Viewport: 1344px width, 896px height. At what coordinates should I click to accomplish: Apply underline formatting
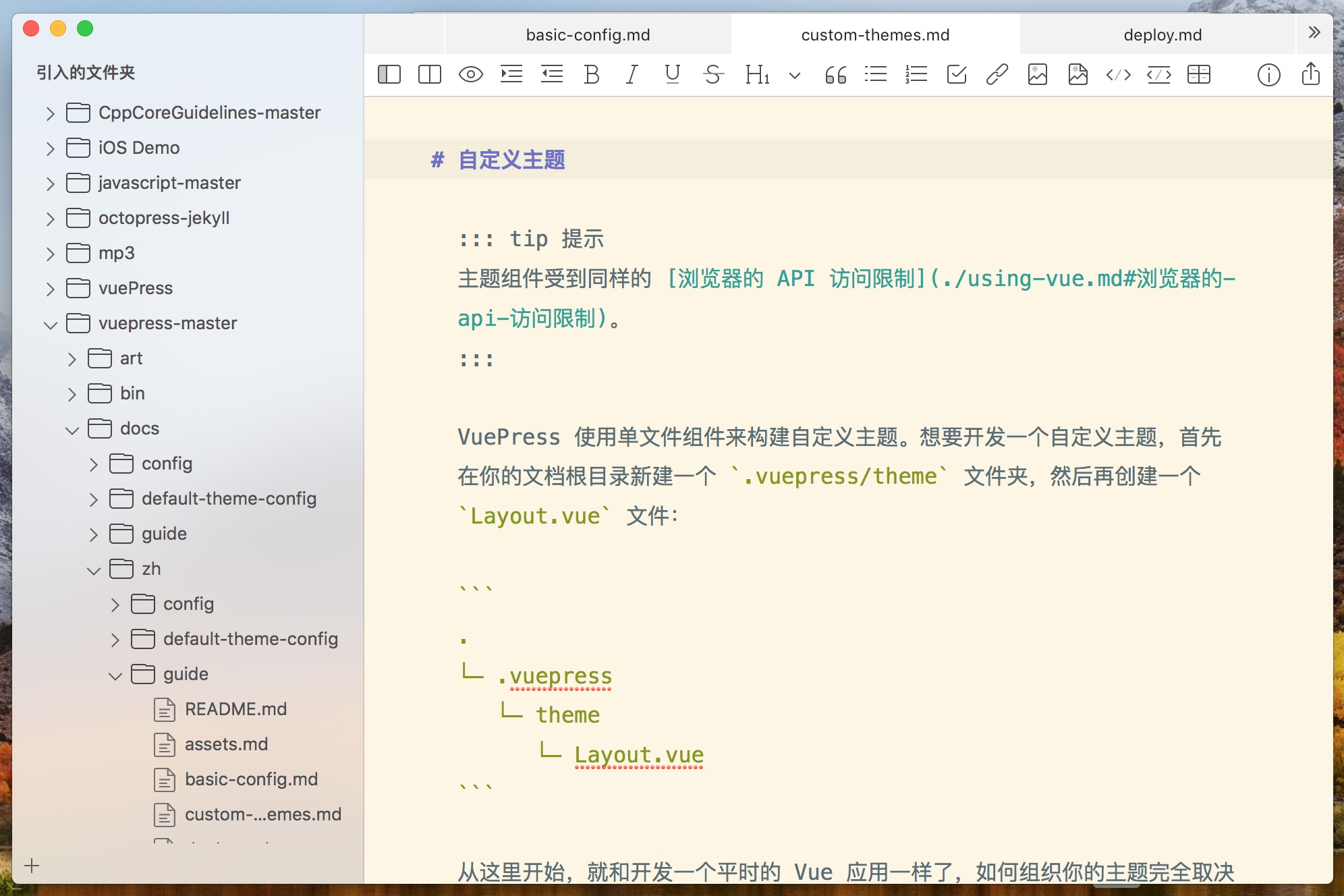673,74
